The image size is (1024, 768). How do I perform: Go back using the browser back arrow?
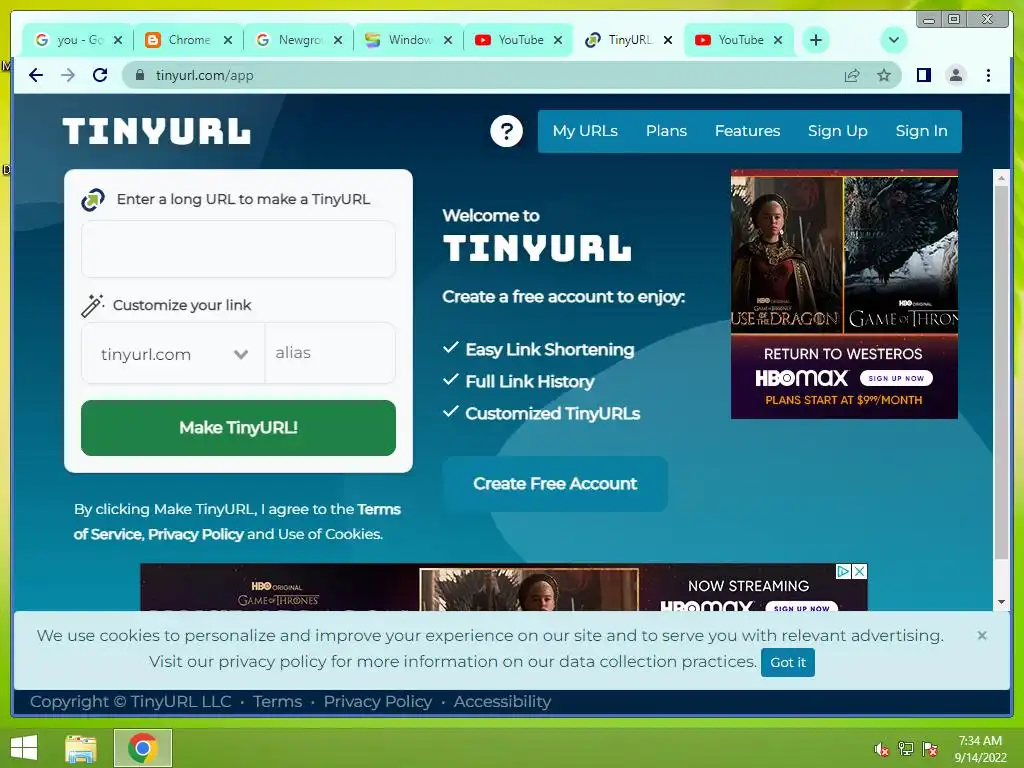pos(36,75)
